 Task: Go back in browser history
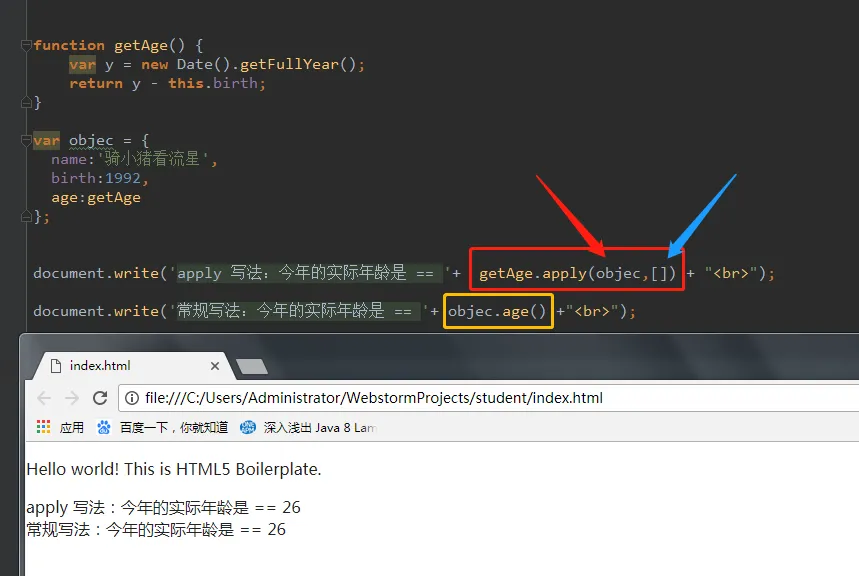point(44,398)
